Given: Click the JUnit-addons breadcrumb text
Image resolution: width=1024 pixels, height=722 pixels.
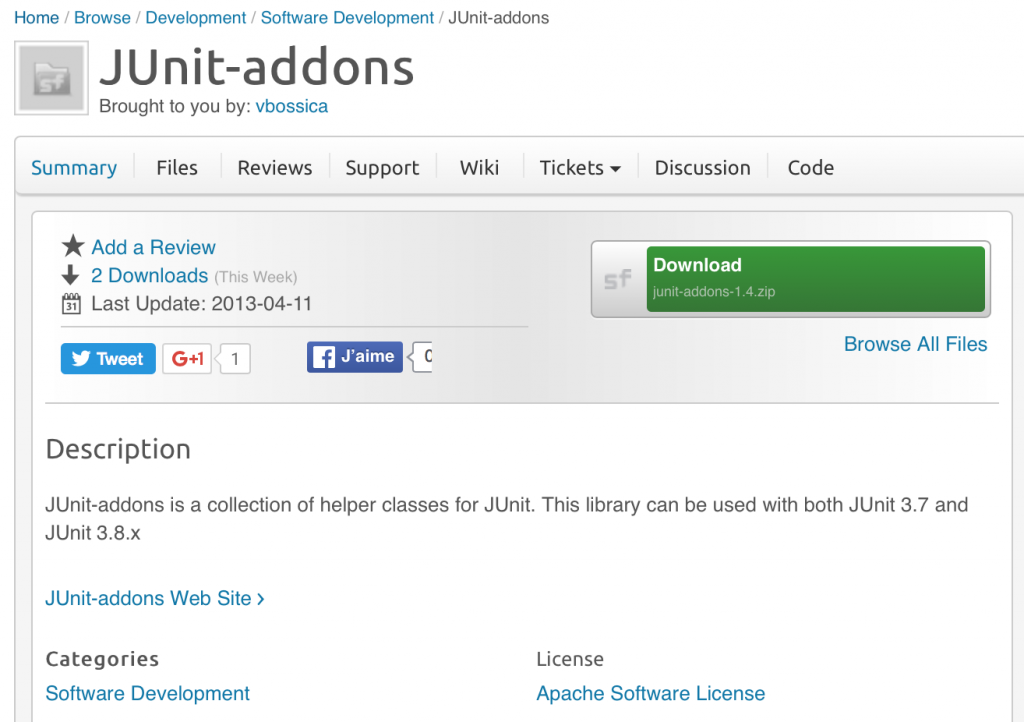Looking at the screenshot, I should coord(499,18).
